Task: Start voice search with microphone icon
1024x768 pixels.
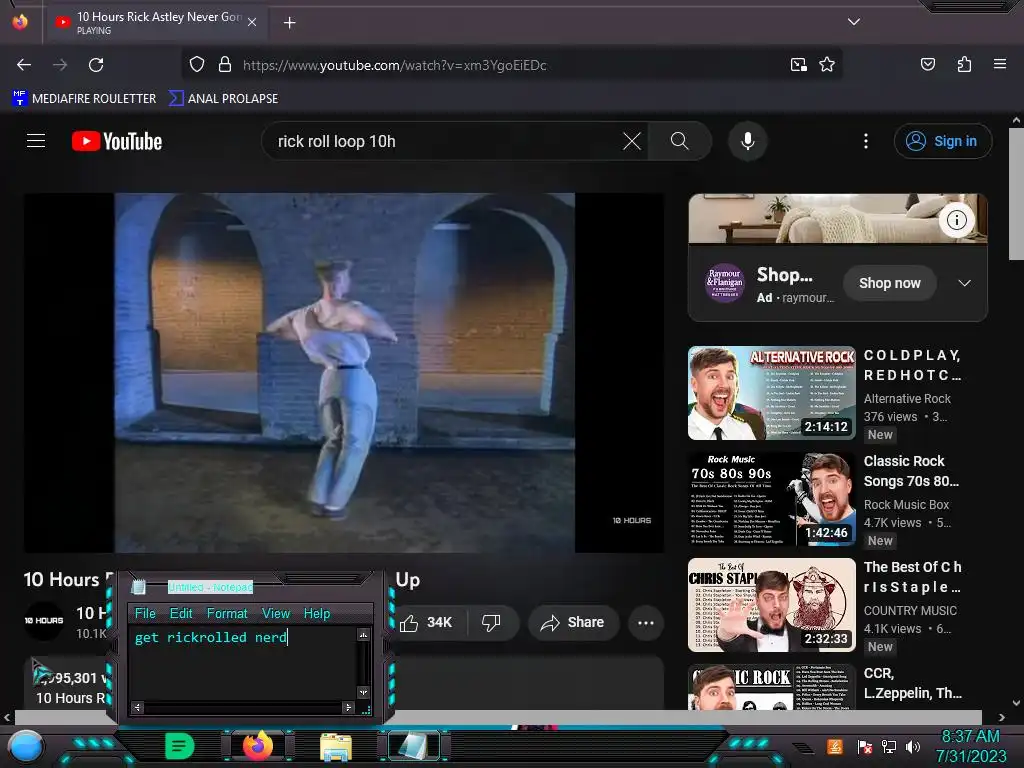Action: point(748,141)
